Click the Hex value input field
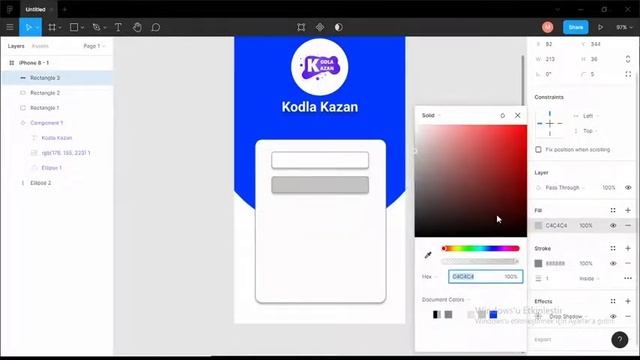Image resolution: width=640 pixels, height=360 pixels. [485, 277]
